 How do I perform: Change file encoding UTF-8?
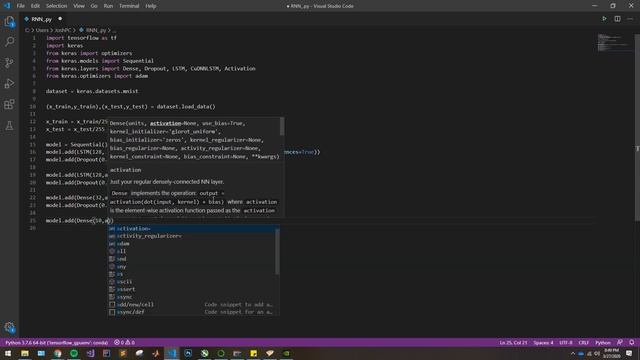tap(566, 342)
